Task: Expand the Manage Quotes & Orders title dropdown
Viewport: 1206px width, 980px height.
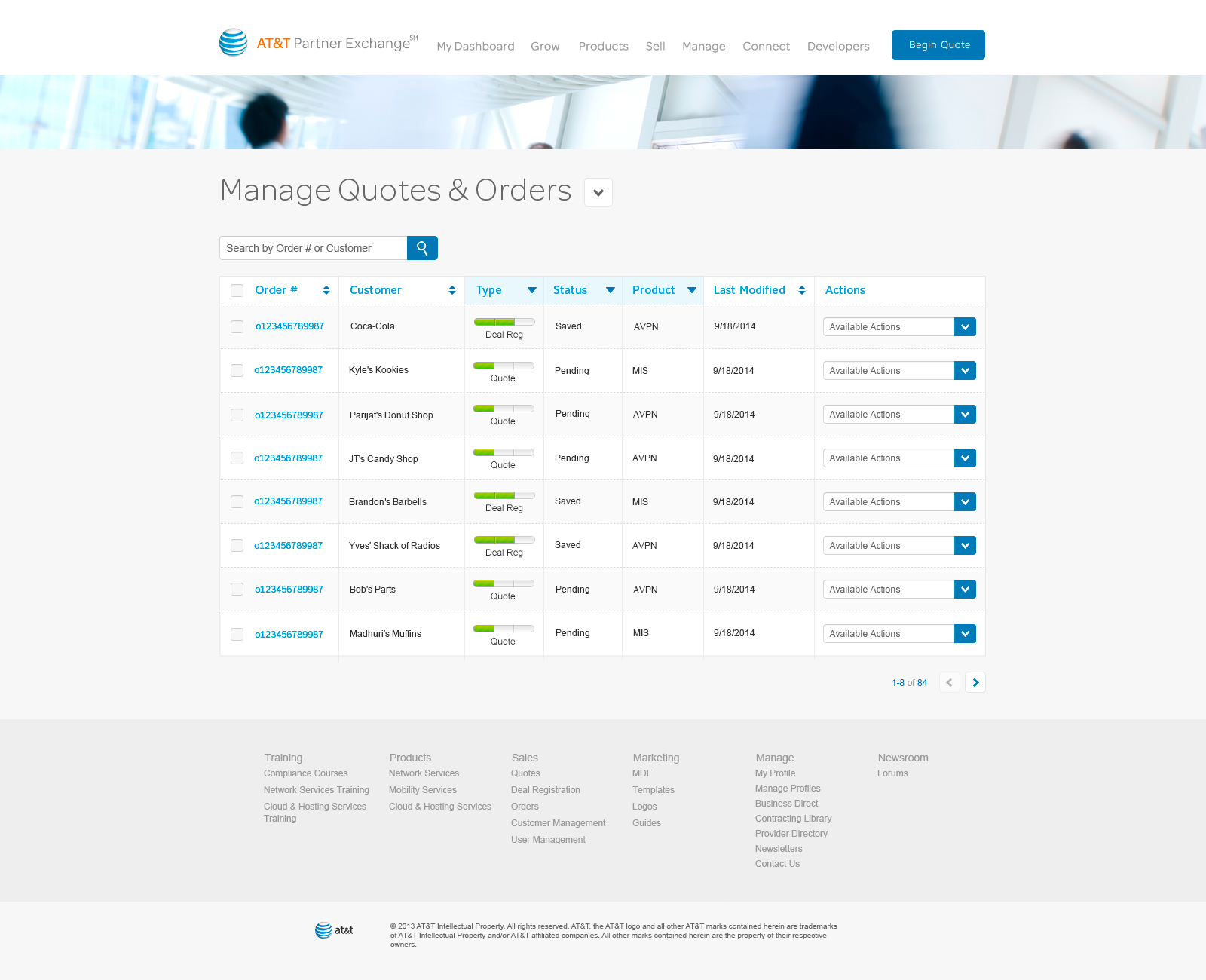Action: tap(598, 192)
